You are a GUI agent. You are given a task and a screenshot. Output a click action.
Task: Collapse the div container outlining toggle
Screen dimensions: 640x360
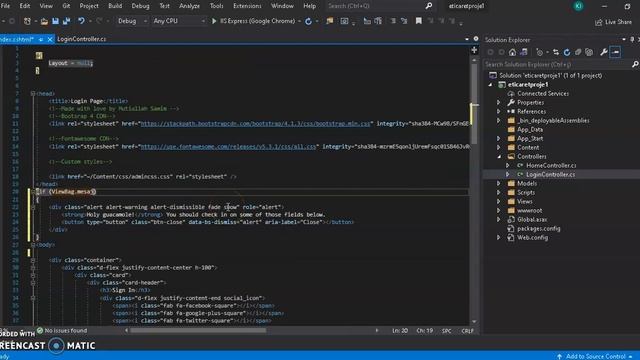point(33,260)
